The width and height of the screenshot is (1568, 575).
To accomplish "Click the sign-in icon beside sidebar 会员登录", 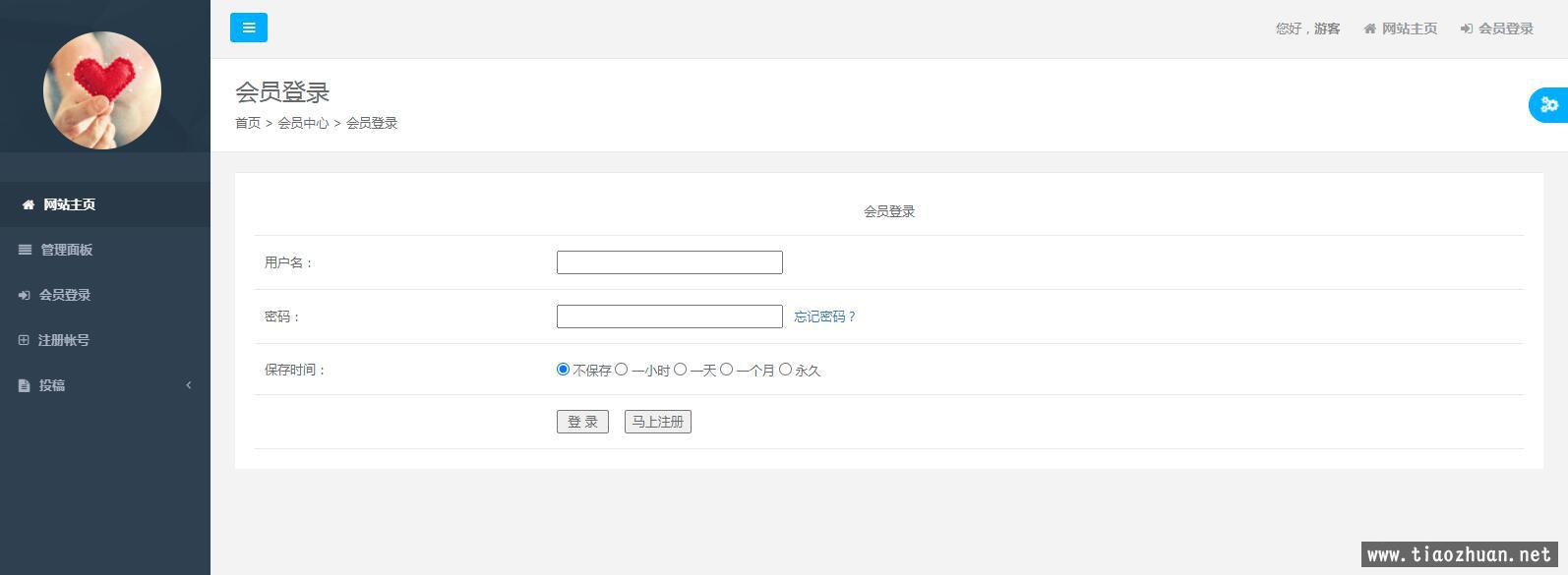I will (25, 295).
